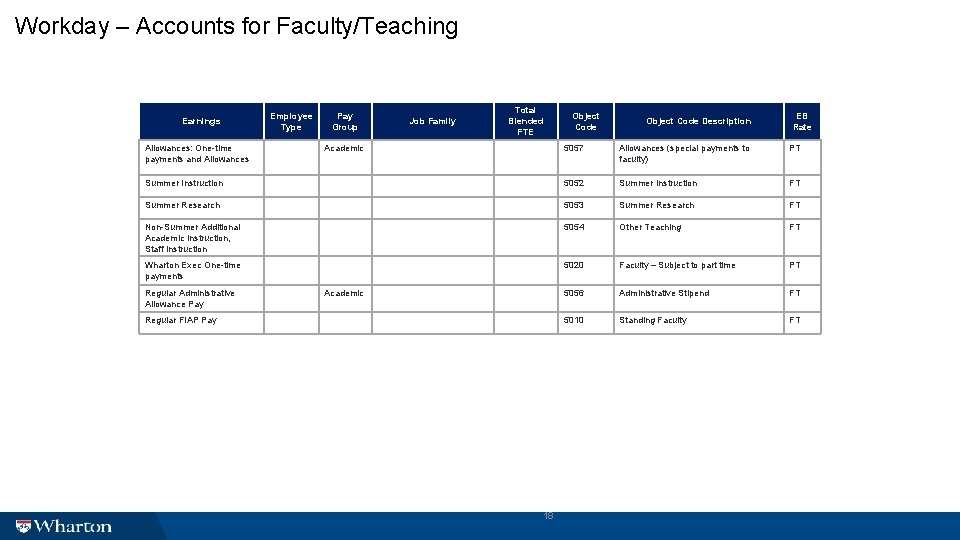Image resolution: width=960 pixels, height=540 pixels.
Task: Click object code 5054
Action: coord(574,227)
